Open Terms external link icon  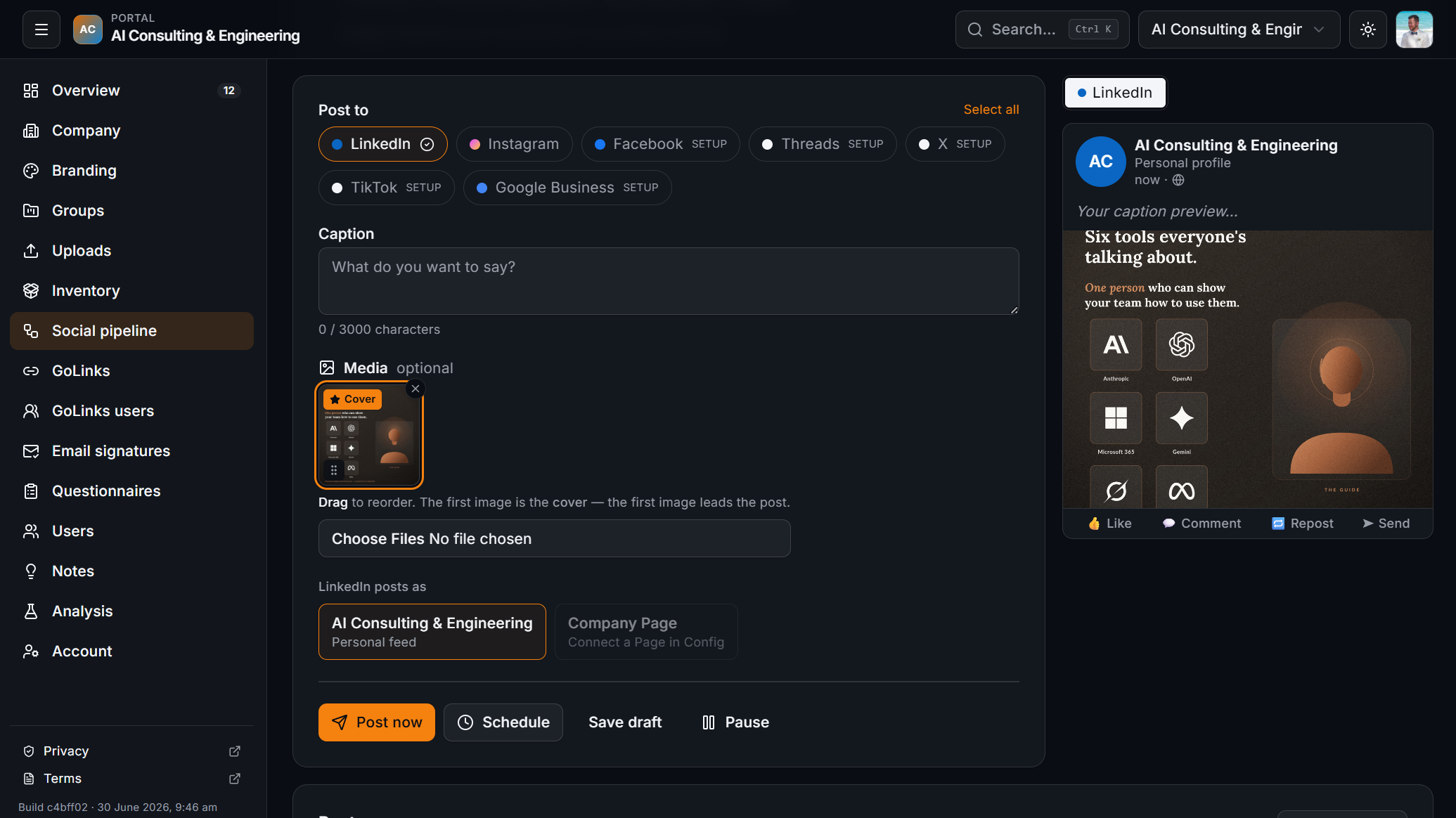click(235, 779)
